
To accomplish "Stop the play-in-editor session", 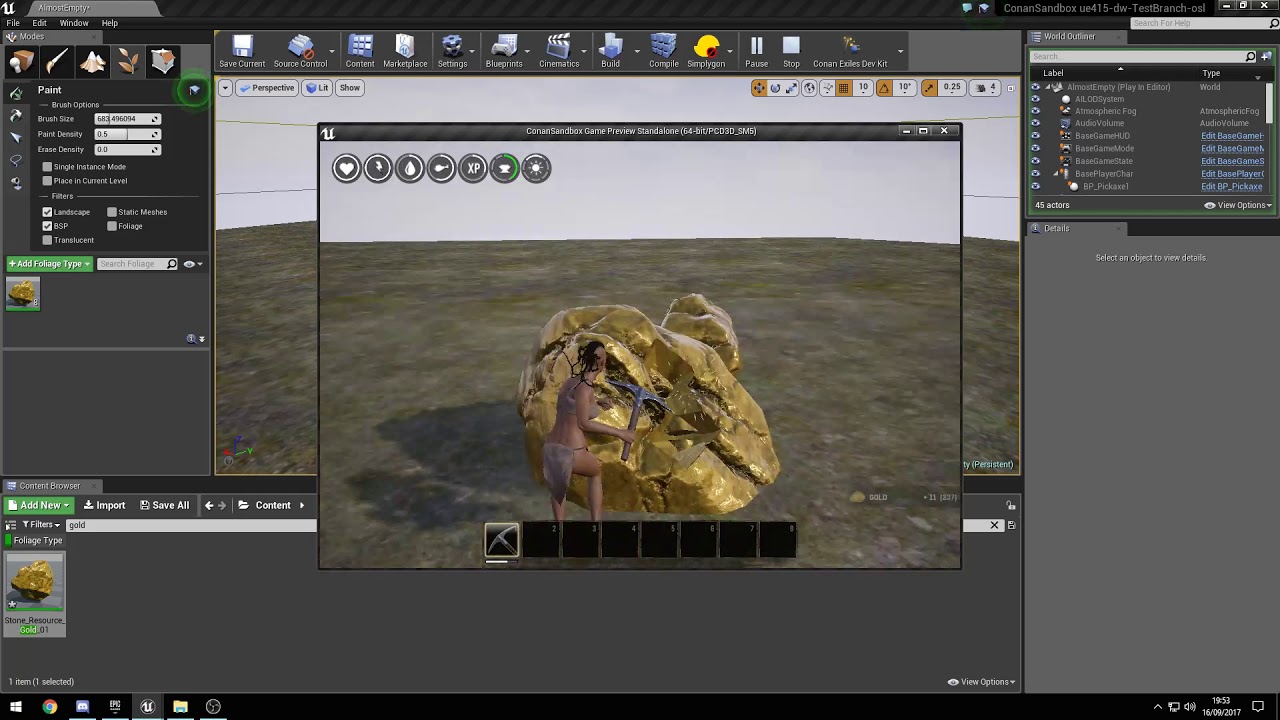I will click(791, 52).
